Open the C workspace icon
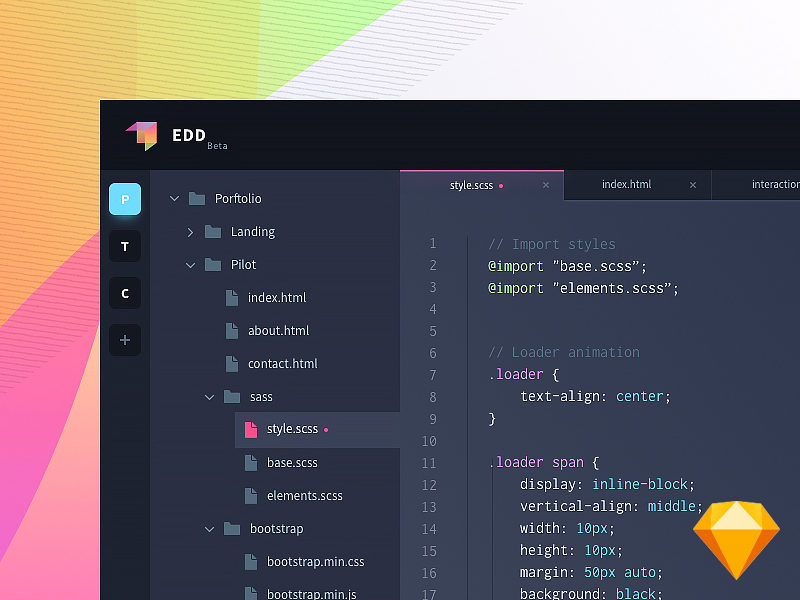 [x=125, y=293]
